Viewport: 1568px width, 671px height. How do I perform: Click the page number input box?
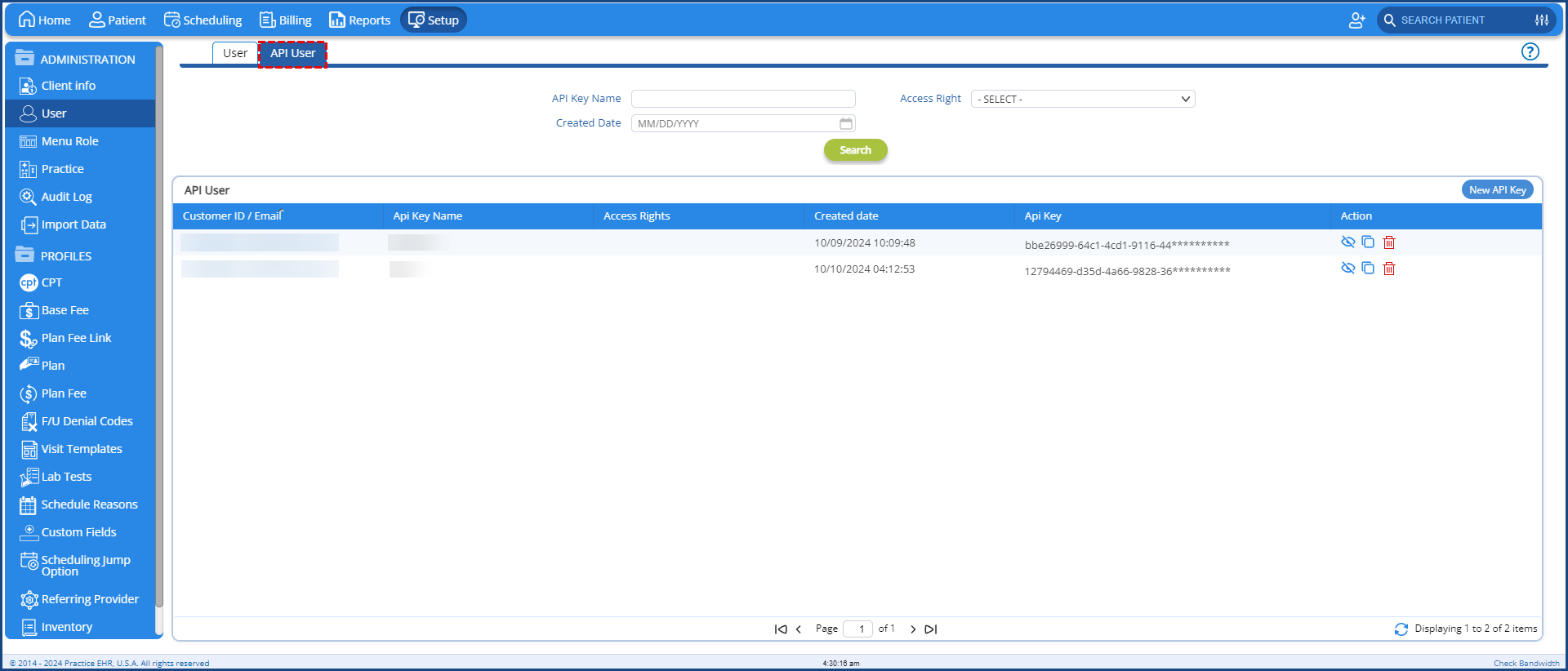(858, 629)
